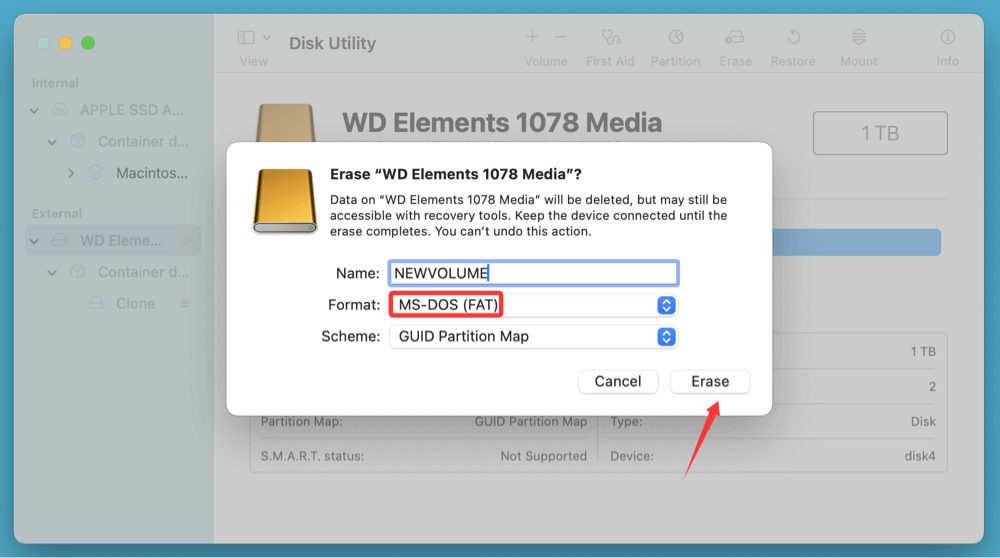The image size is (1000, 558).
Task: Click the Macintosh volume layers icon
Action: click(96, 172)
